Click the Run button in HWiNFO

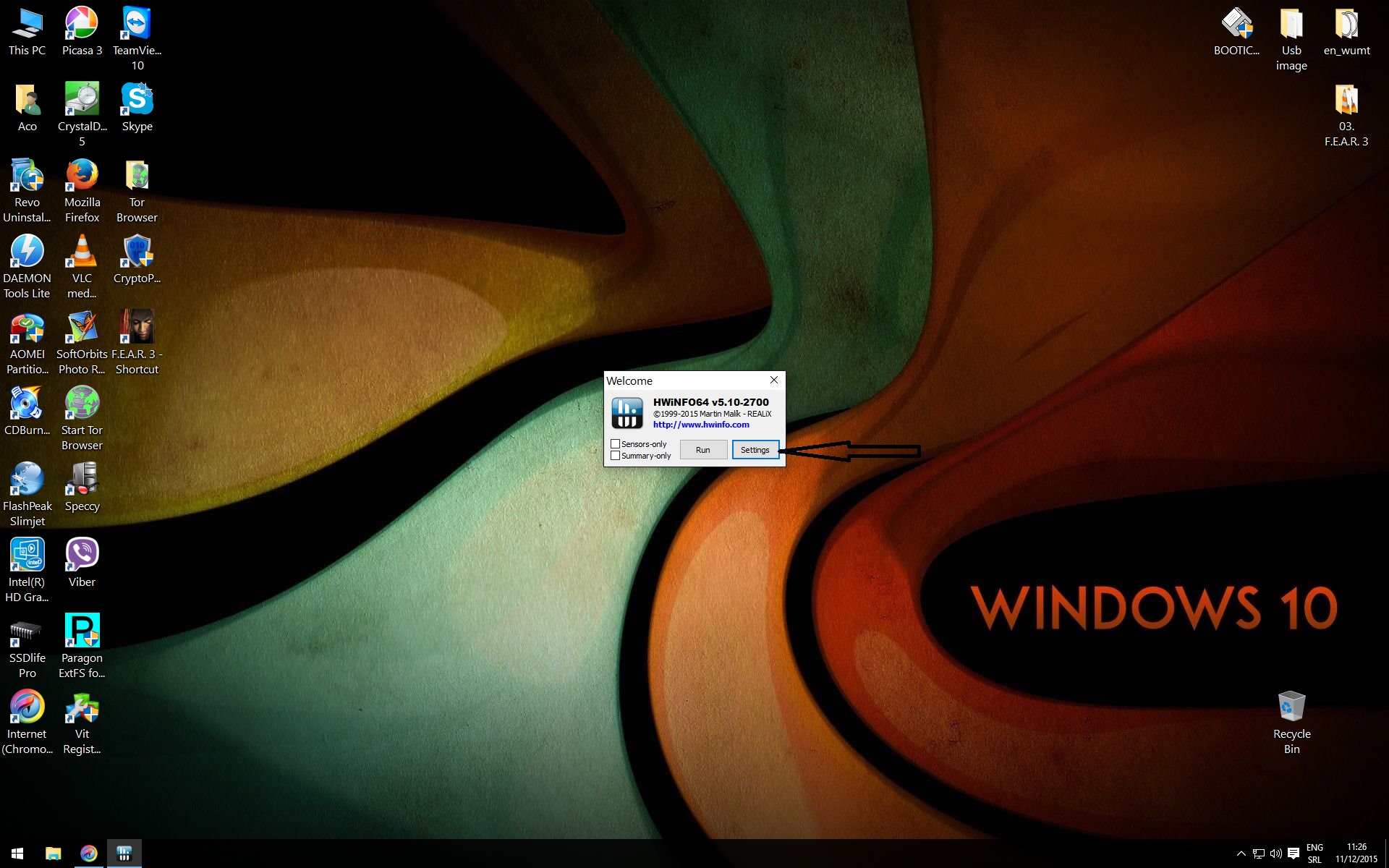[703, 450]
